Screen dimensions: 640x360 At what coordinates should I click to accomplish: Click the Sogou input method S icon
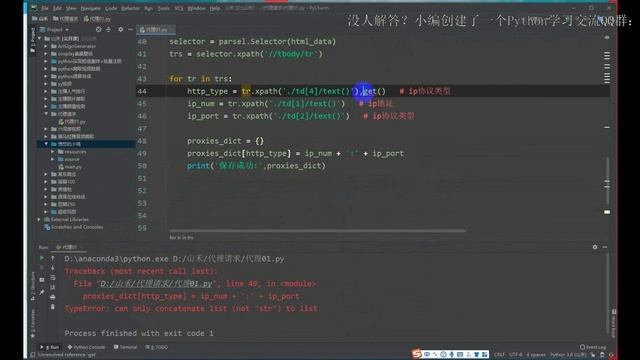coord(416,354)
